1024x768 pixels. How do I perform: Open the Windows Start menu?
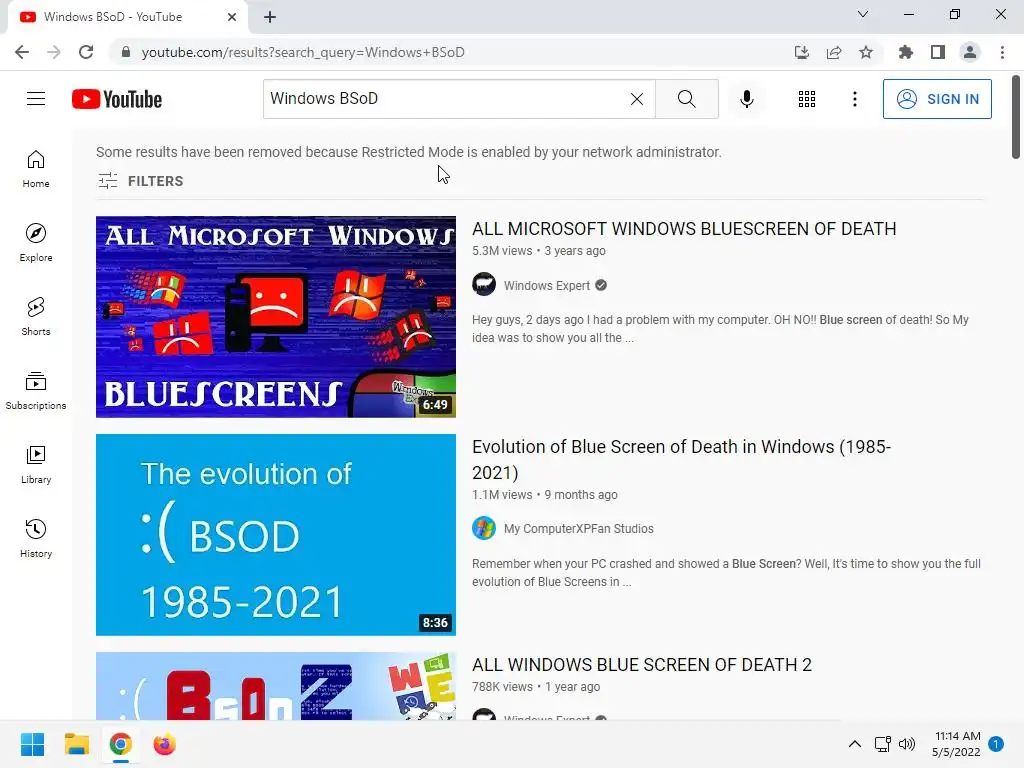pos(32,744)
